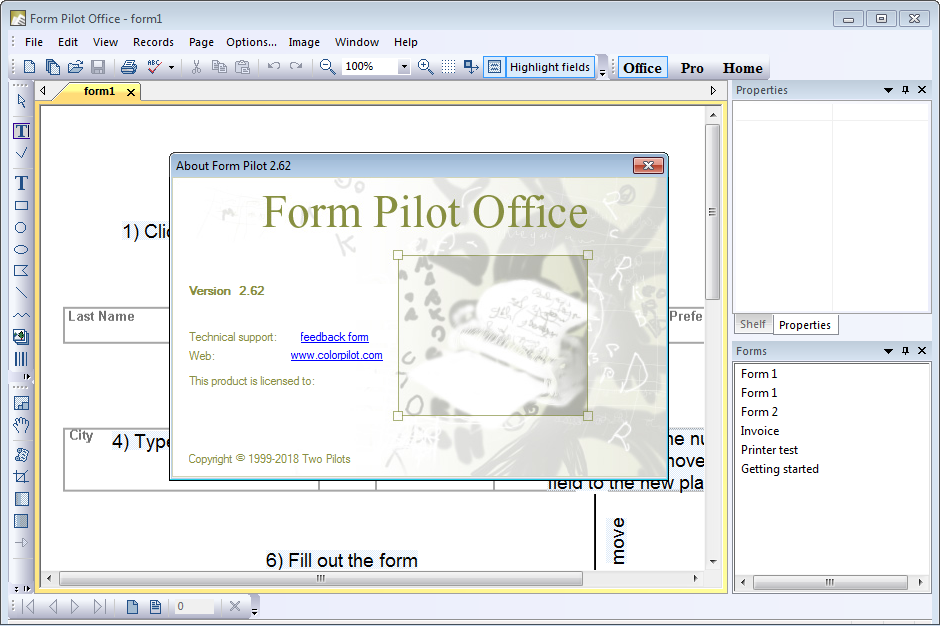The height and width of the screenshot is (626, 940).
Task: Select the crop tool in left toolbar
Action: point(22,477)
